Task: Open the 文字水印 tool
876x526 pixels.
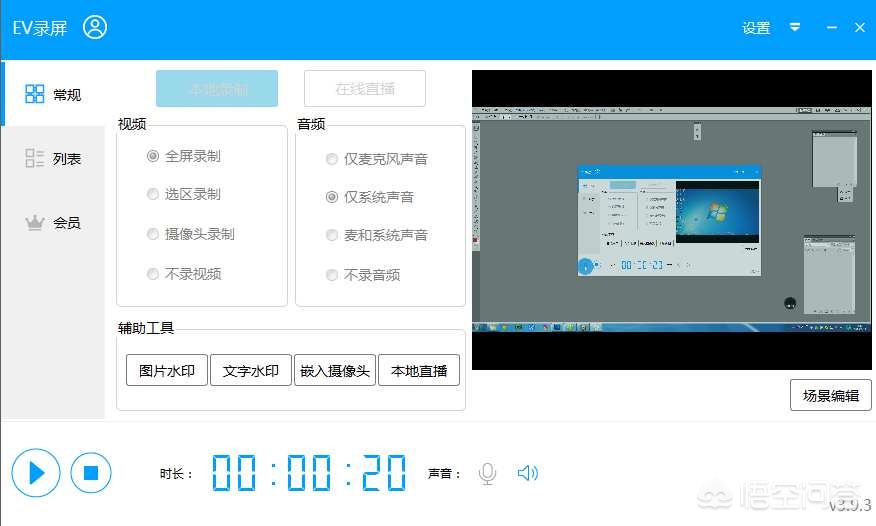Action: [251, 370]
